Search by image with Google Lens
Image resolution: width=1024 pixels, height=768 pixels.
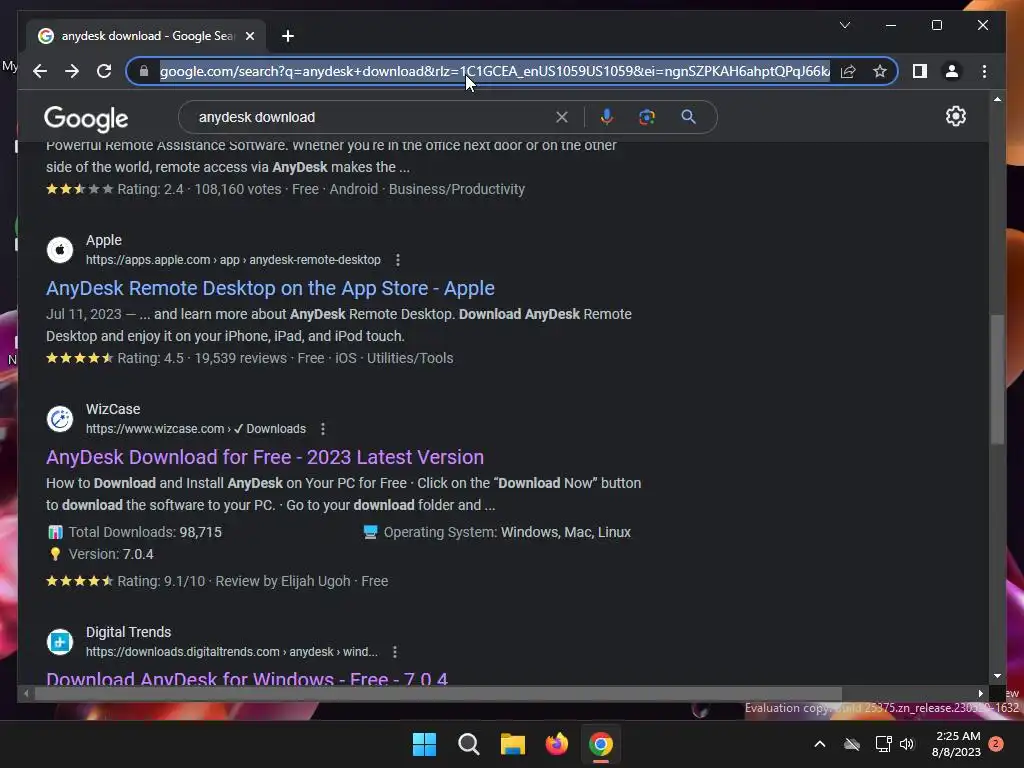point(647,117)
